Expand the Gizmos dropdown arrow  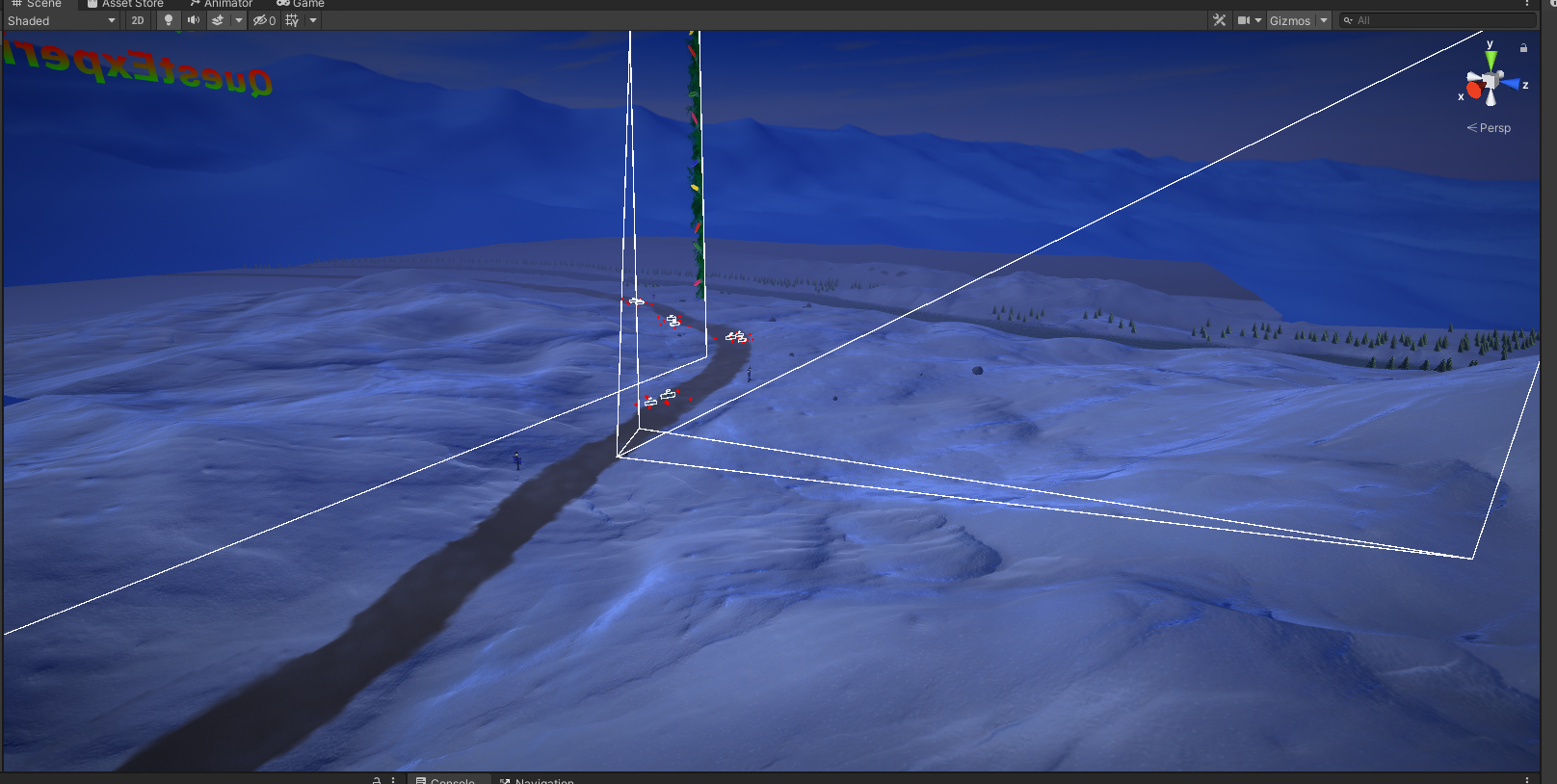click(x=1324, y=20)
